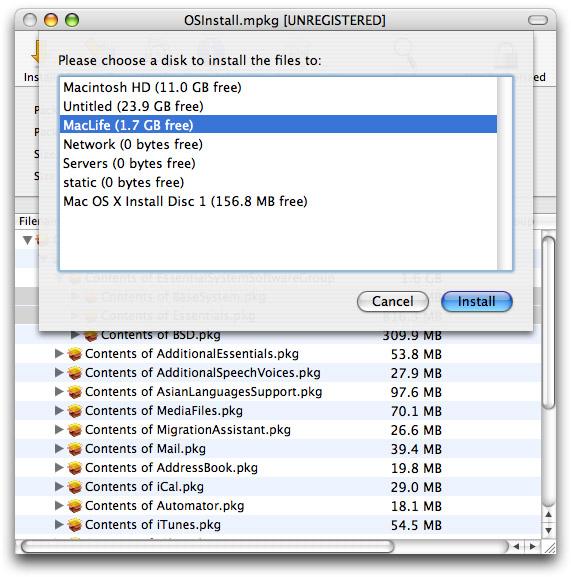Choose static (0 bytes free) entry

[278, 182]
